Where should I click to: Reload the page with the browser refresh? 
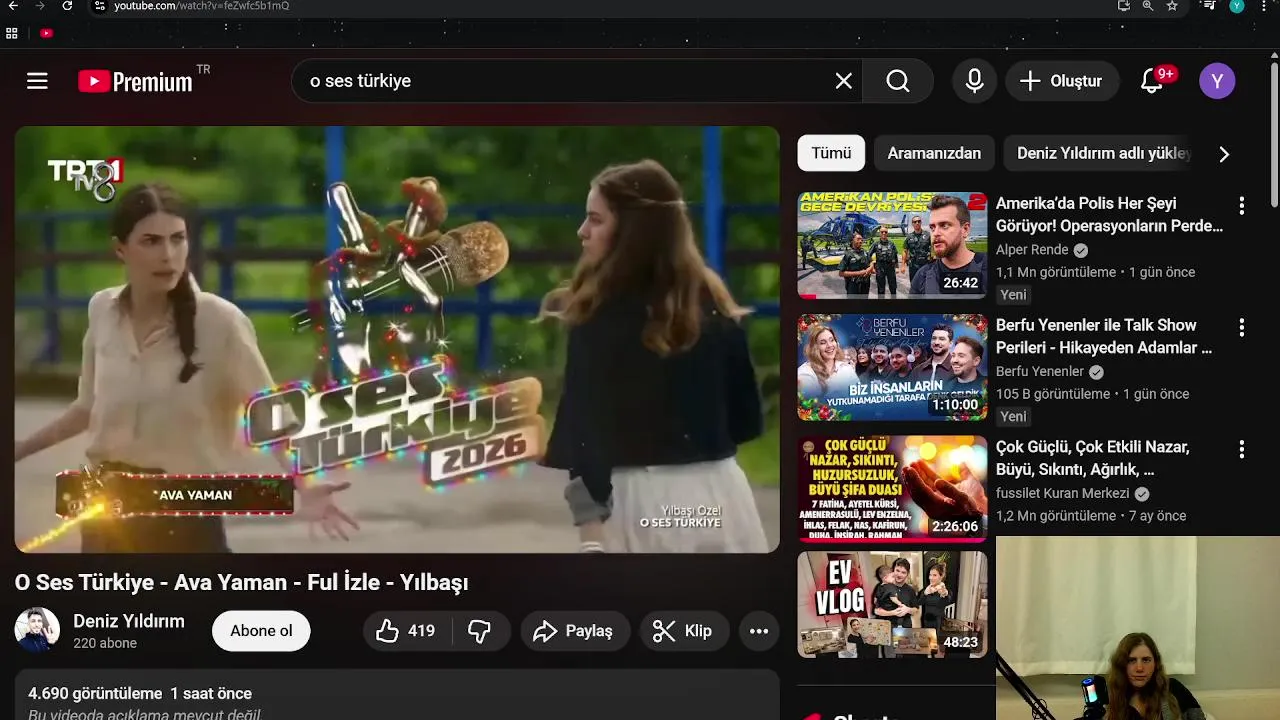pos(67,6)
